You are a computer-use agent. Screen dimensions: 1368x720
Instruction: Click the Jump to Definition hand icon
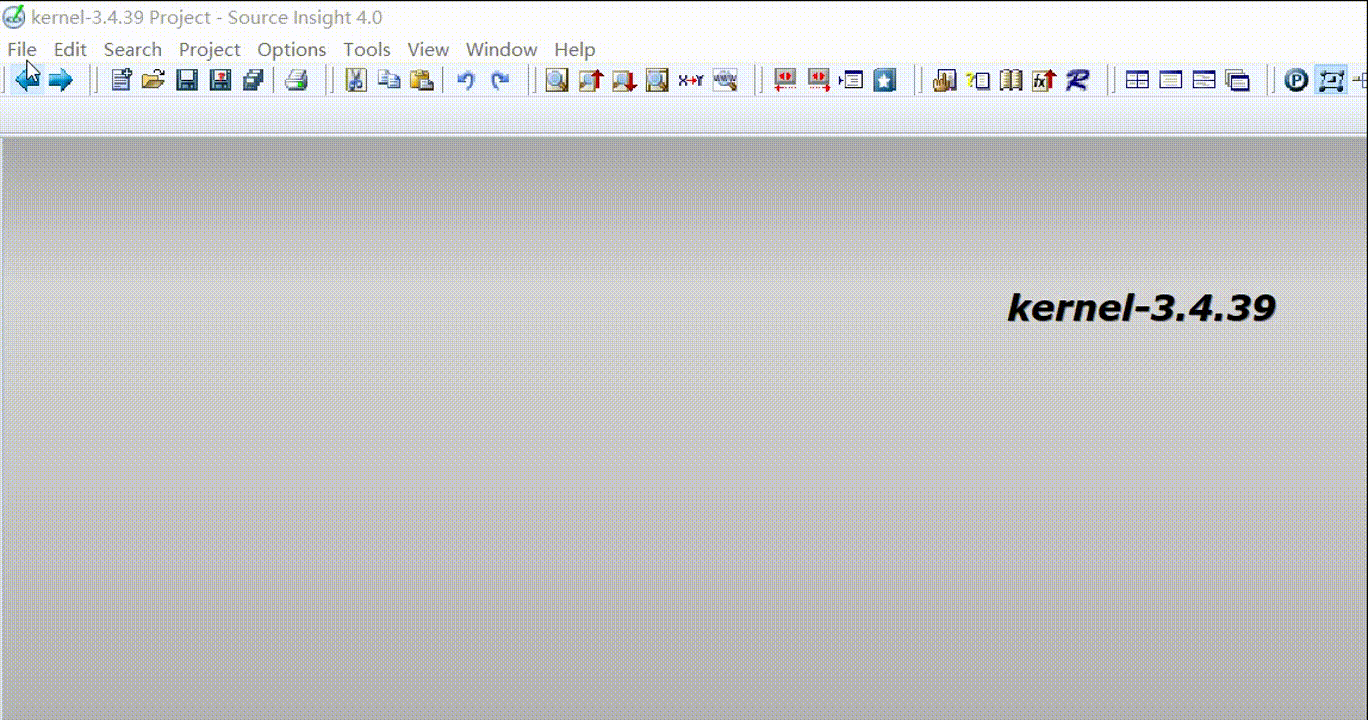[944, 80]
